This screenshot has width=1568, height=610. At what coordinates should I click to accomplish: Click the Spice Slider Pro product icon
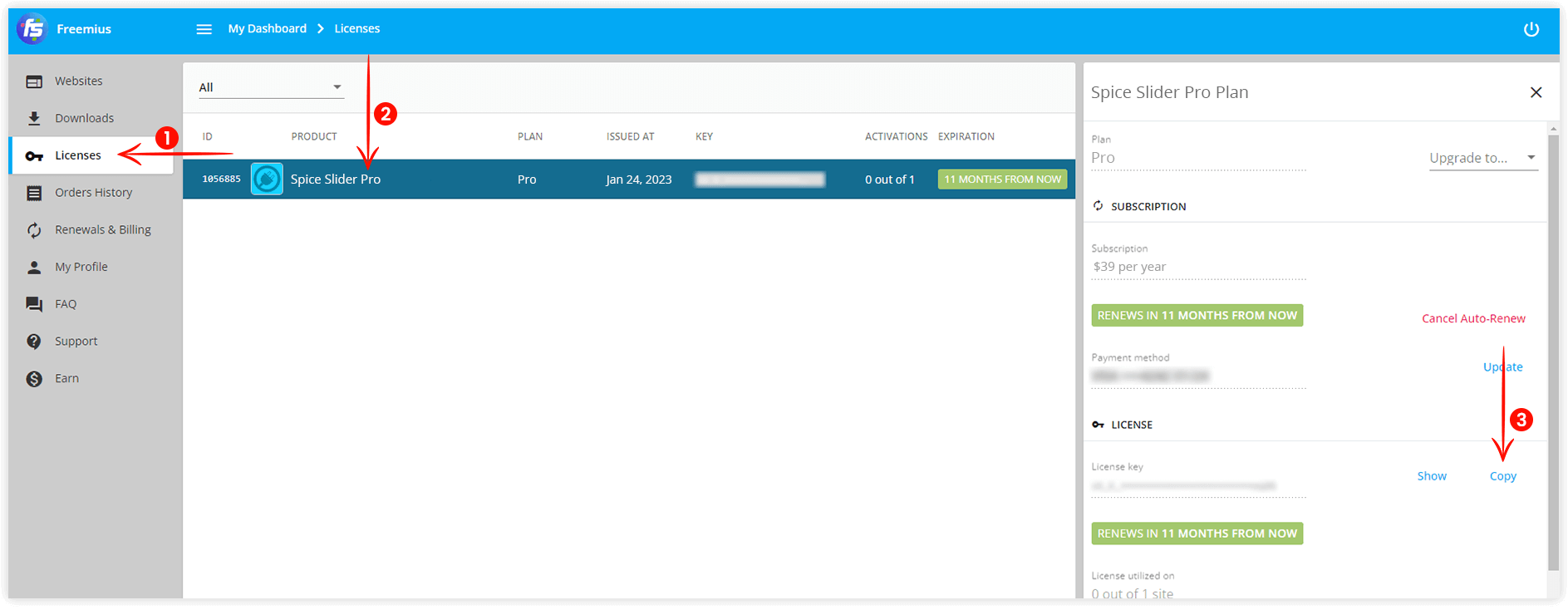coord(267,180)
